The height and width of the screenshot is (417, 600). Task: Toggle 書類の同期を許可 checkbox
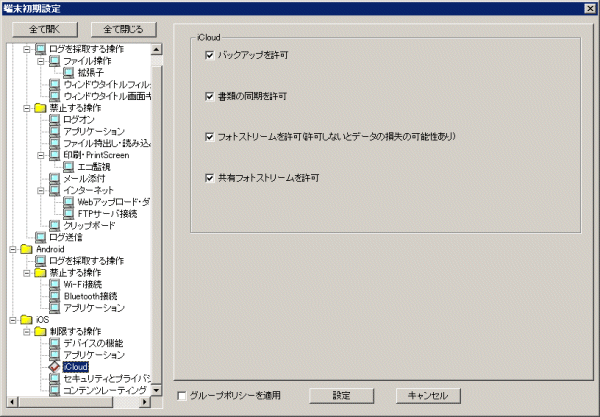(x=209, y=96)
